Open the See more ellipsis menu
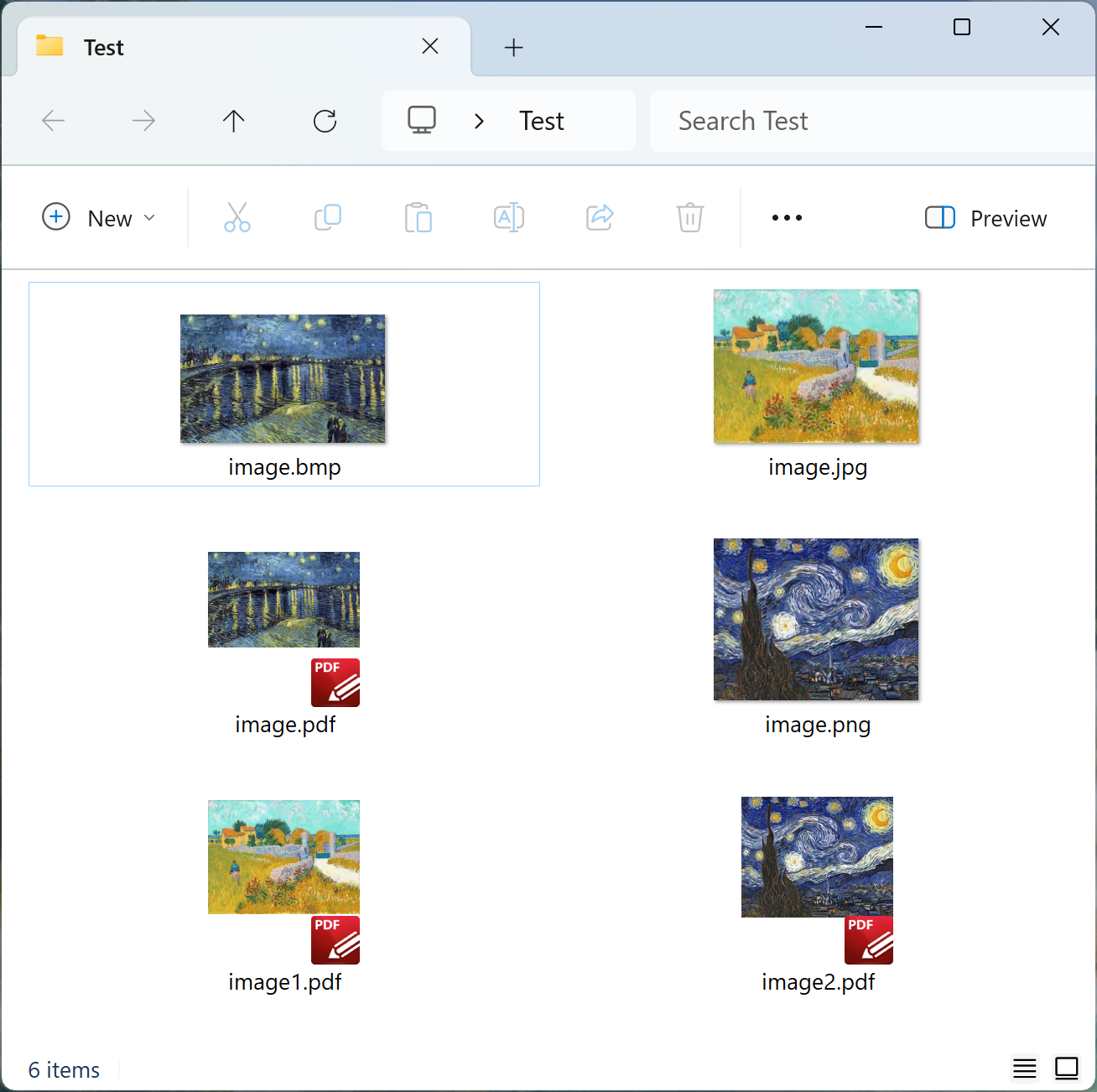This screenshot has width=1097, height=1092. coord(787,218)
